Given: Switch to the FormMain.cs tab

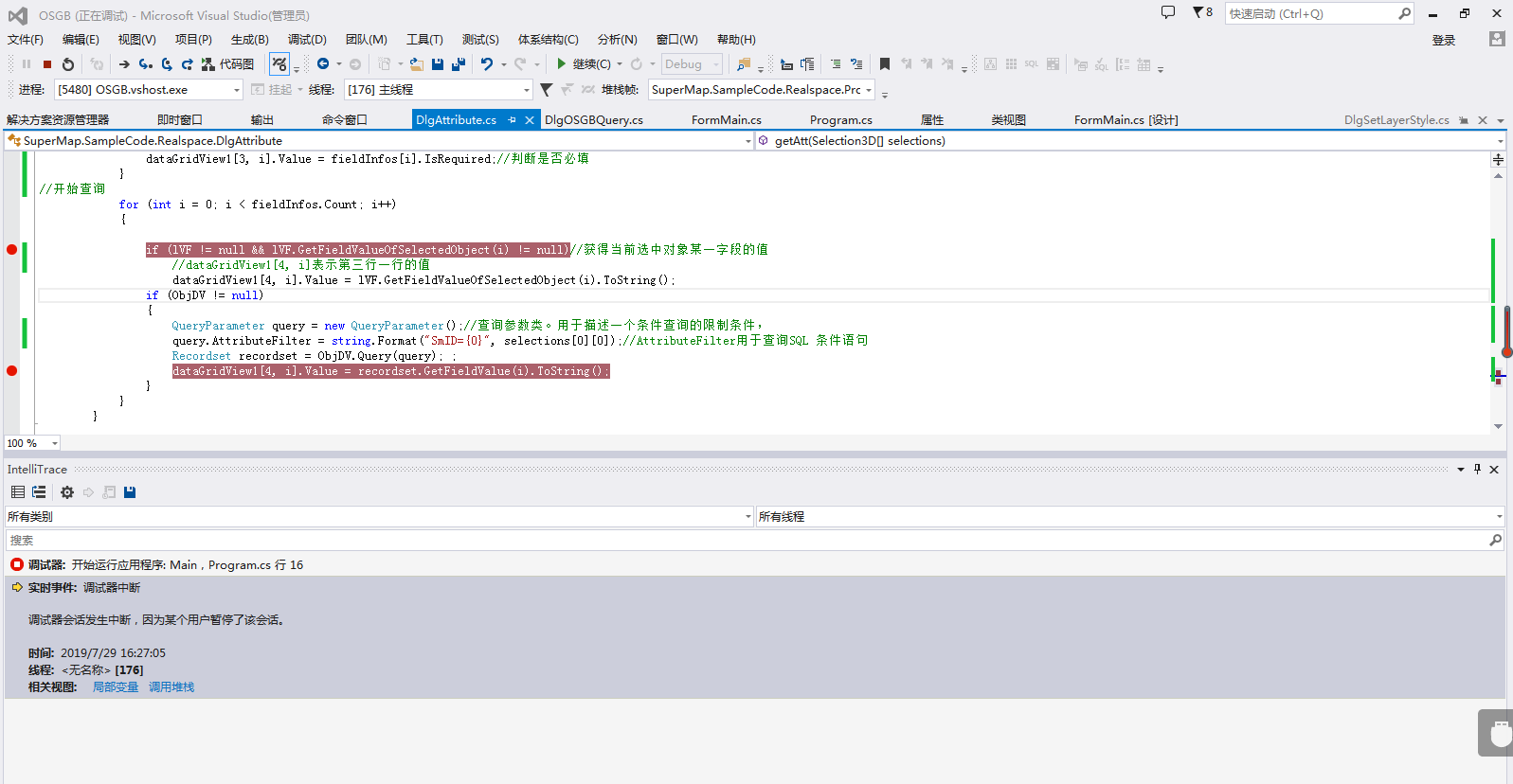Looking at the screenshot, I should click(727, 120).
